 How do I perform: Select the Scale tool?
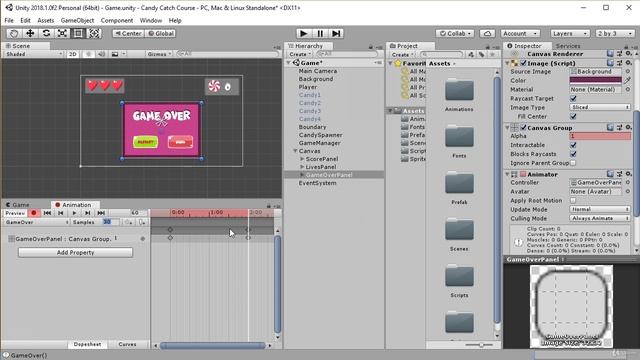pos(62,33)
